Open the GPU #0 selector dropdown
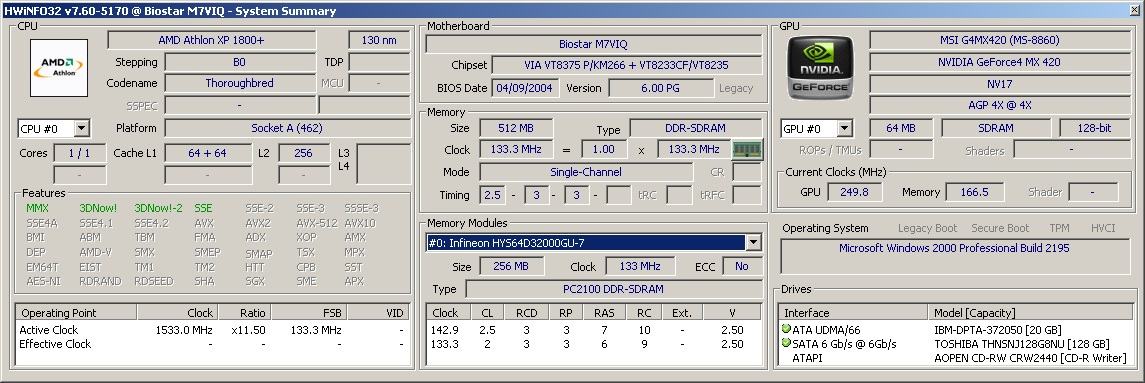The height and width of the screenshot is (383, 1145). pyautogui.click(x=844, y=129)
